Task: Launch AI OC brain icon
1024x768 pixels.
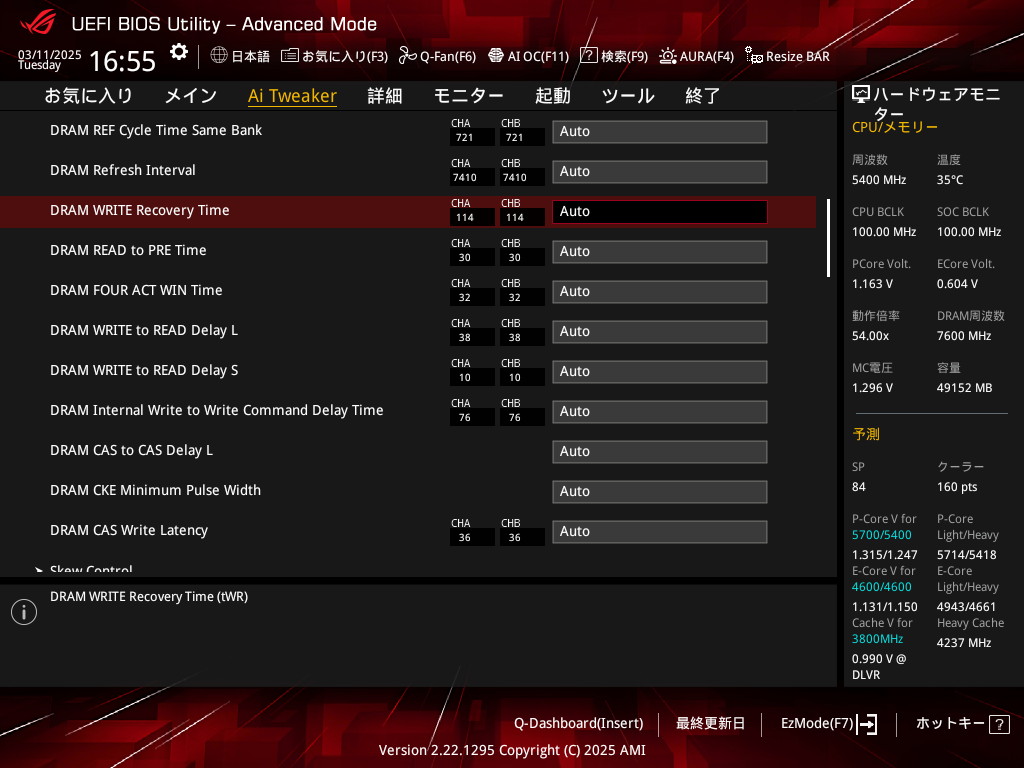Action: tap(496, 56)
